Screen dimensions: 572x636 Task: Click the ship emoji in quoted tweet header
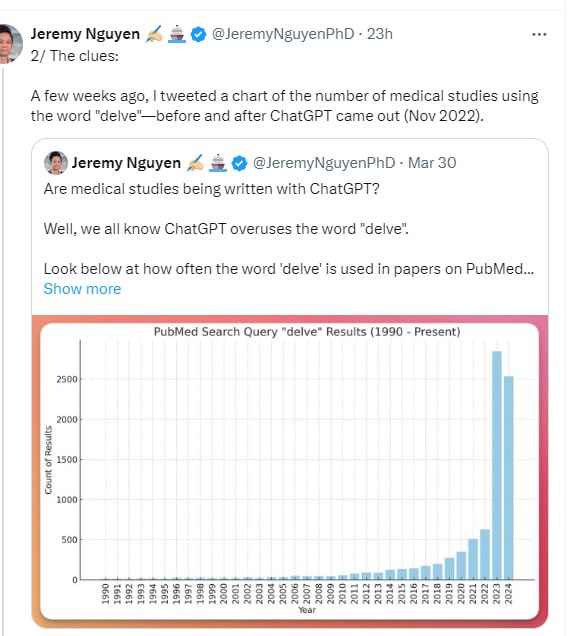[x=218, y=163]
